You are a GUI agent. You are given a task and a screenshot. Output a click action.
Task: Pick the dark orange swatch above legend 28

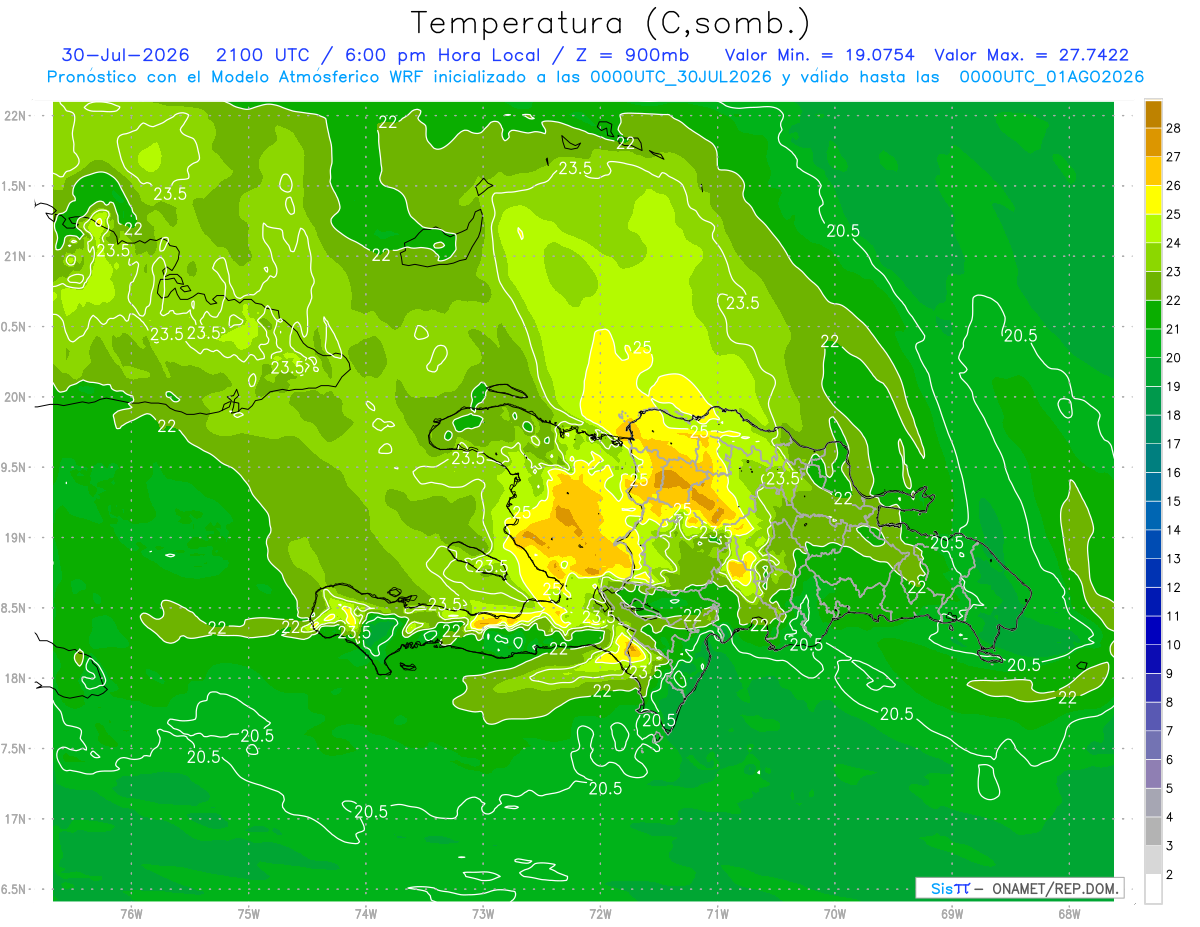(x=1153, y=113)
